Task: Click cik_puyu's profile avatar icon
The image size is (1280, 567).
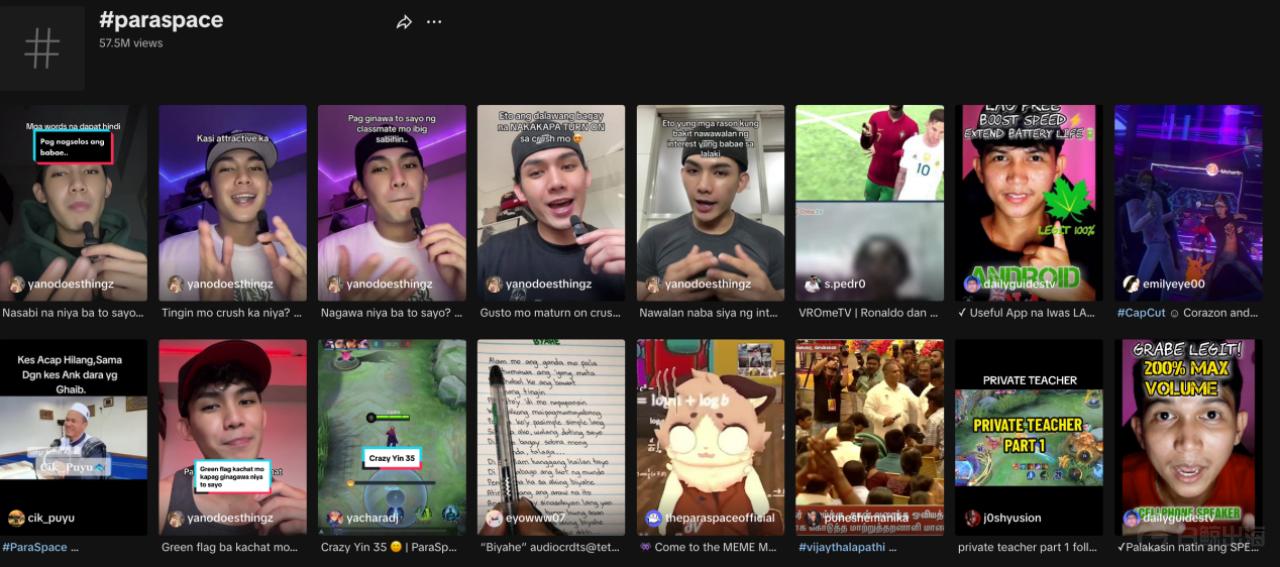Action: point(16,518)
